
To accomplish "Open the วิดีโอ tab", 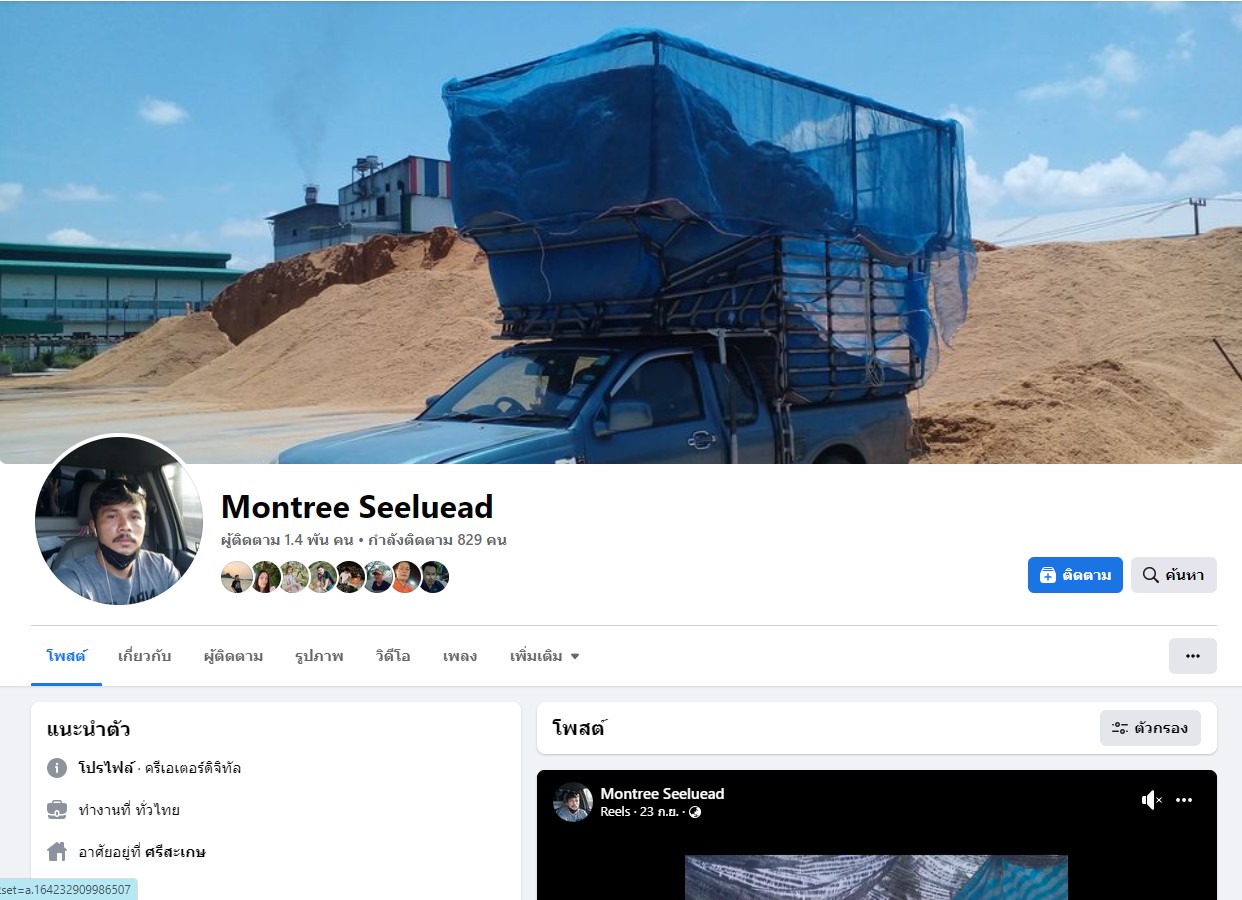I will coord(393,656).
